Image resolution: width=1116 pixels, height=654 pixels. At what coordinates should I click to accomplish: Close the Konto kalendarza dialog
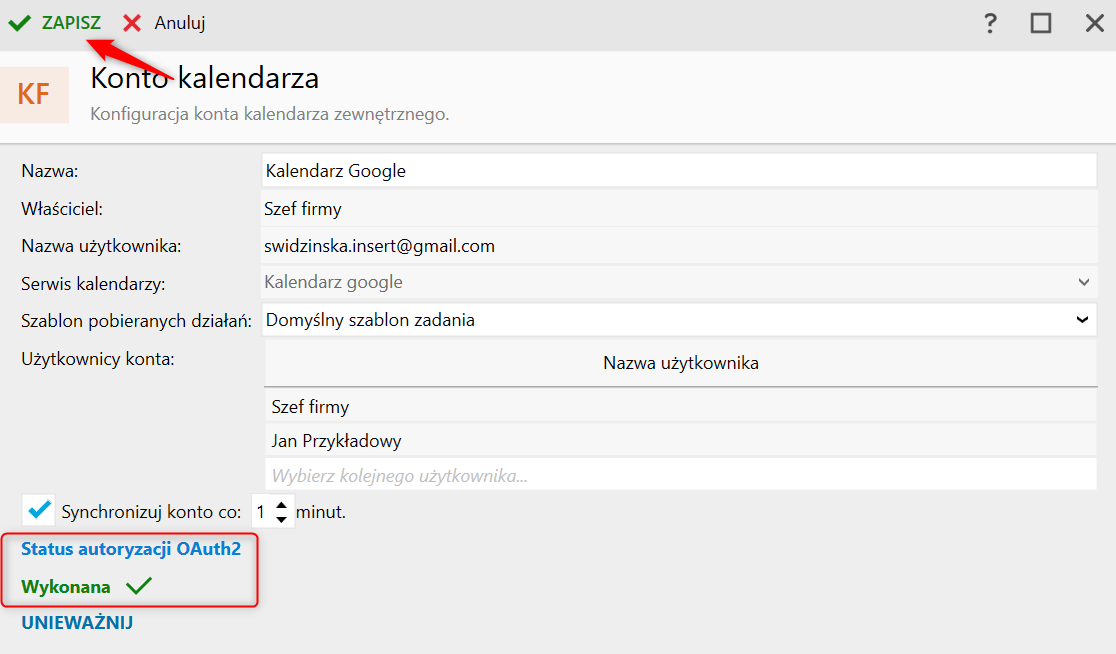click(1095, 23)
